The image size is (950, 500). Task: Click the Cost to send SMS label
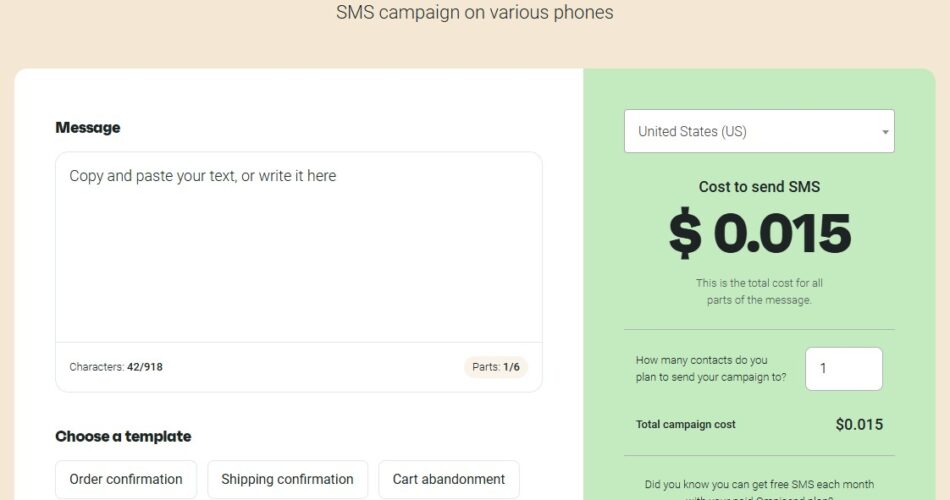click(x=759, y=187)
